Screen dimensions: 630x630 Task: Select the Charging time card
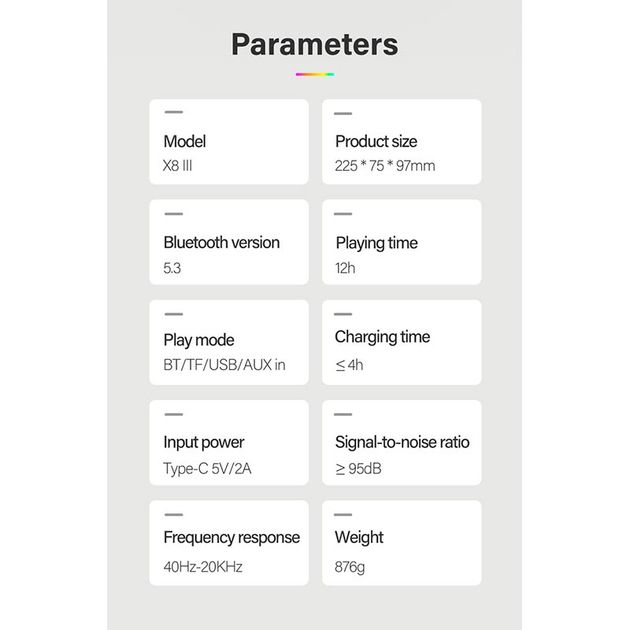pyautogui.click(x=401, y=343)
